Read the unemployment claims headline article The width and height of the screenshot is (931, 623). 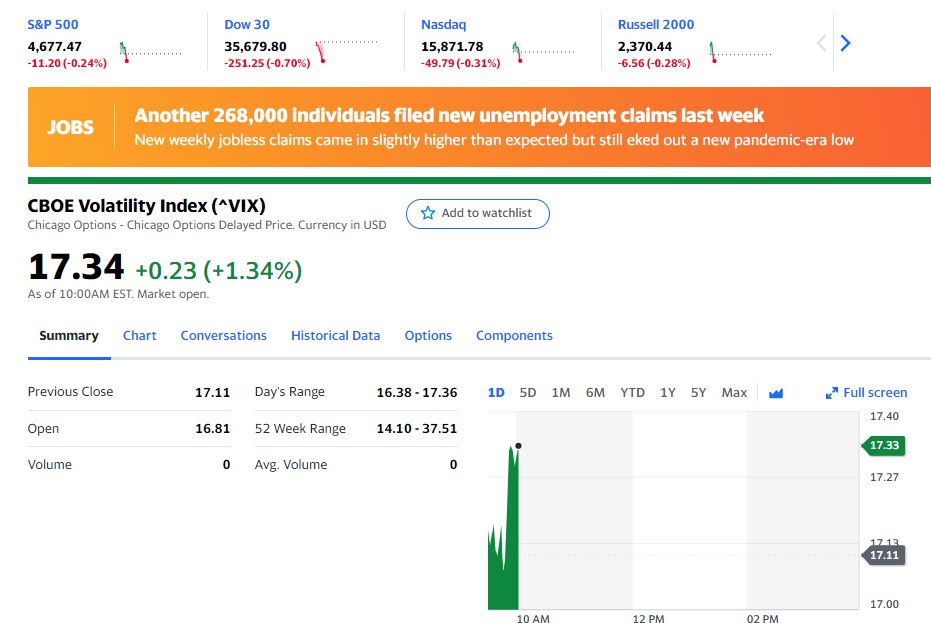(449, 115)
